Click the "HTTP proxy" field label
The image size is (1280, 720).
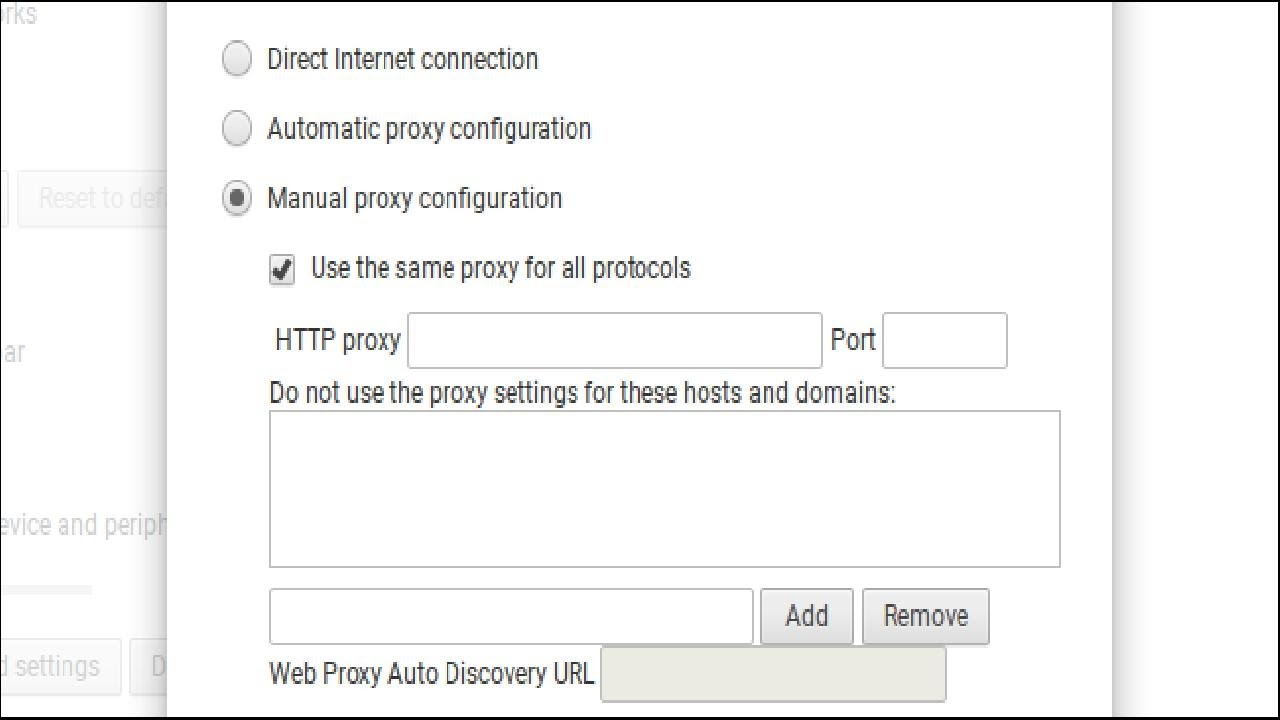pyautogui.click(x=337, y=340)
